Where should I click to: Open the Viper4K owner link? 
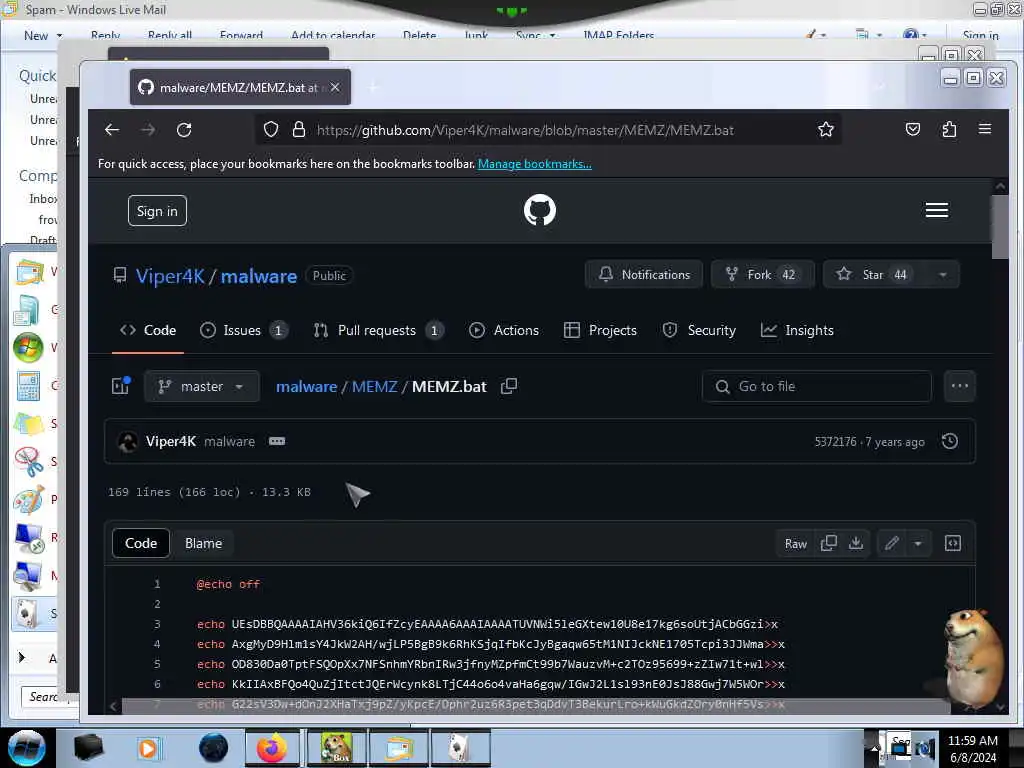(170, 276)
